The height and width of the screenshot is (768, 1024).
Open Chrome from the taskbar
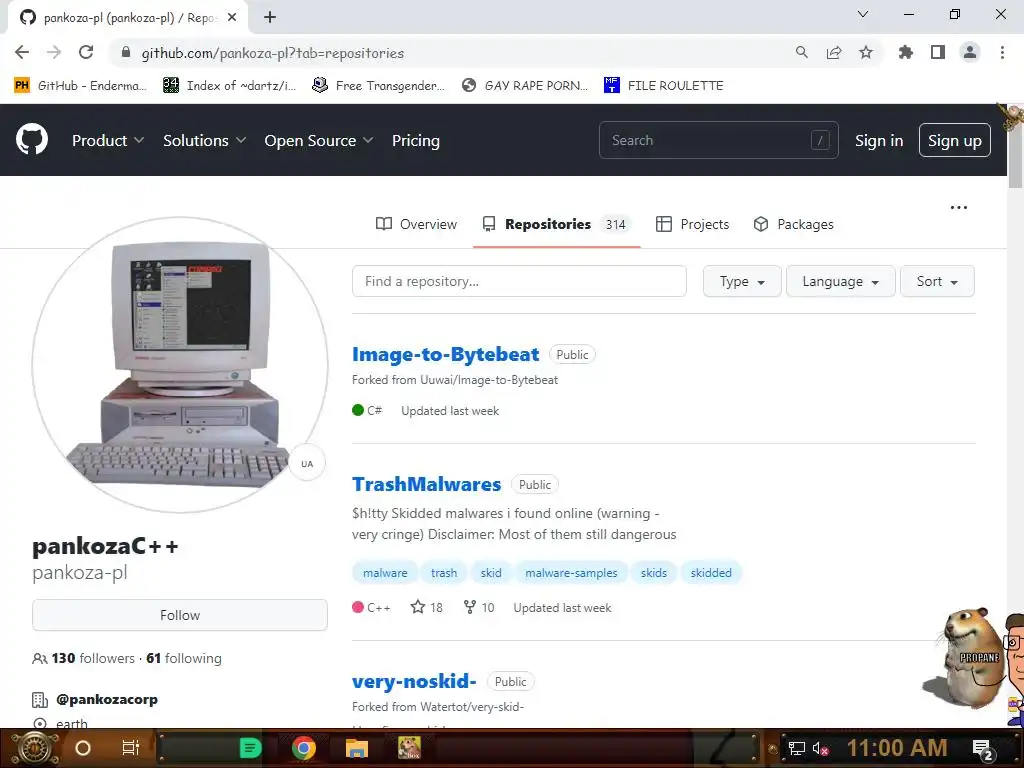tap(304, 748)
